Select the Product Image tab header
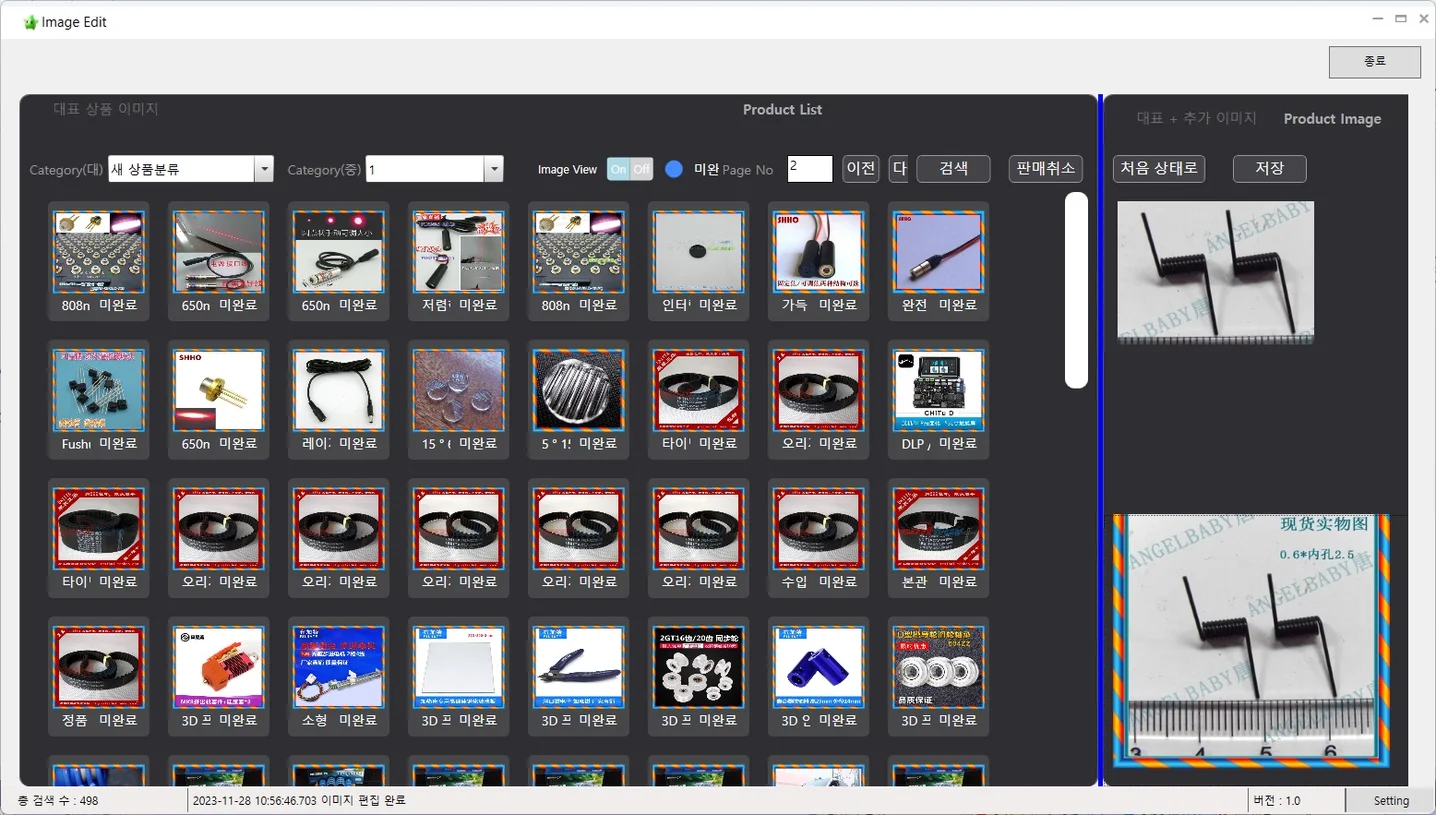 (1332, 118)
